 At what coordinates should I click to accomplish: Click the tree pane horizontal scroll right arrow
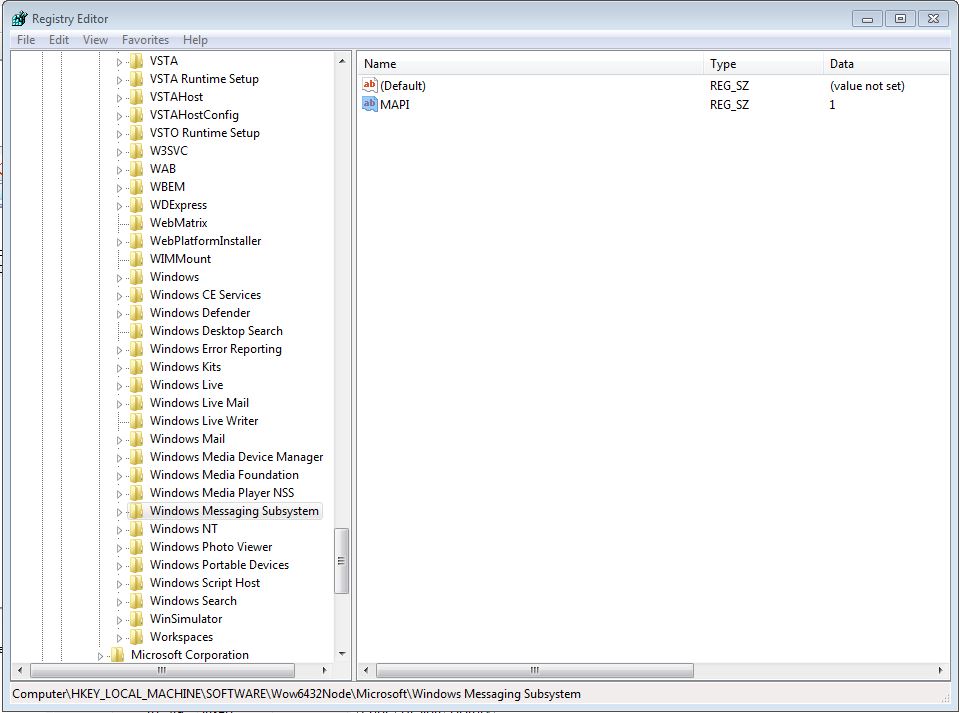pyautogui.click(x=324, y=671)
